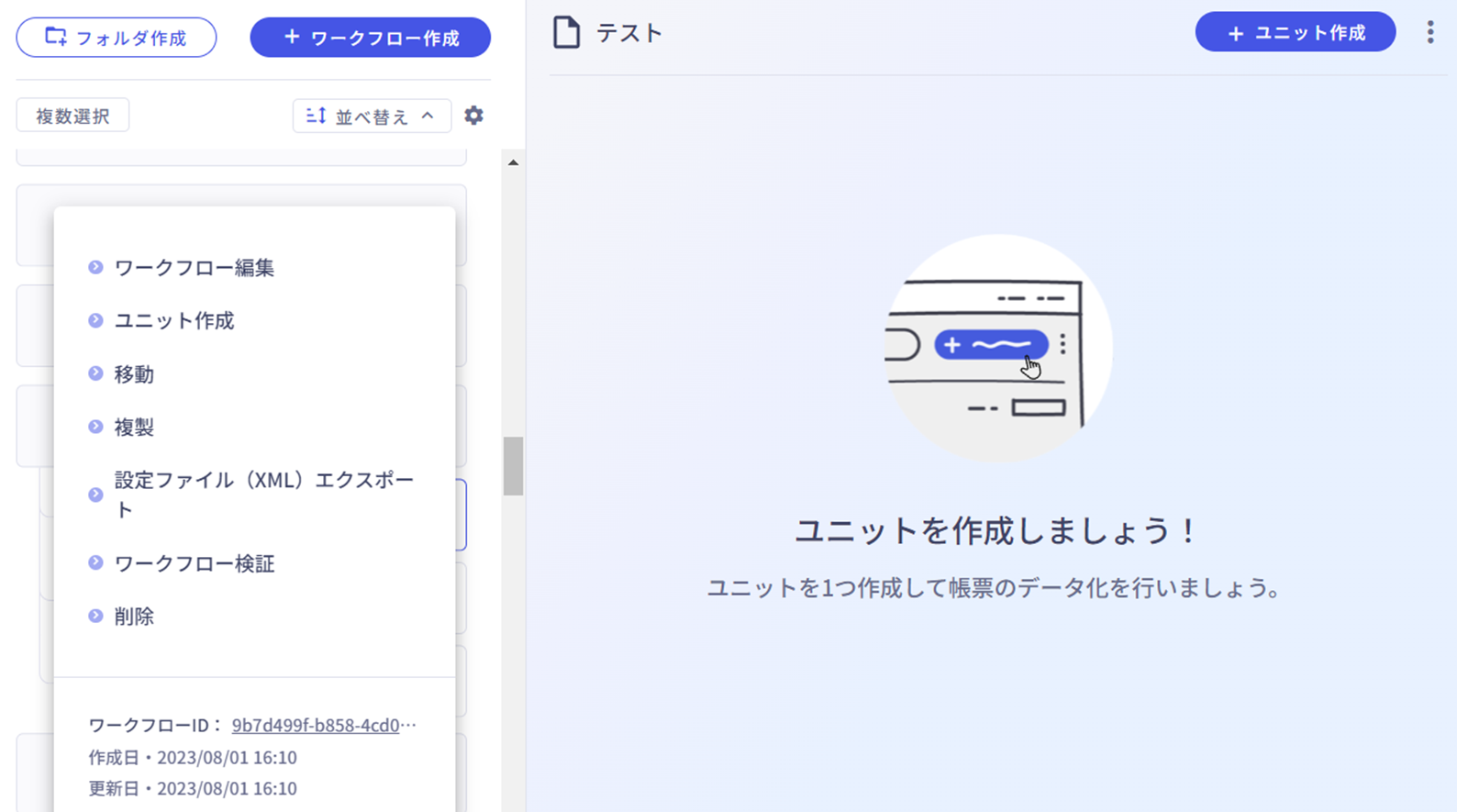The height and width of the screenshot is (812, 1457).
Task: Click the center illustration of unit creation
Action: point(997,349)
